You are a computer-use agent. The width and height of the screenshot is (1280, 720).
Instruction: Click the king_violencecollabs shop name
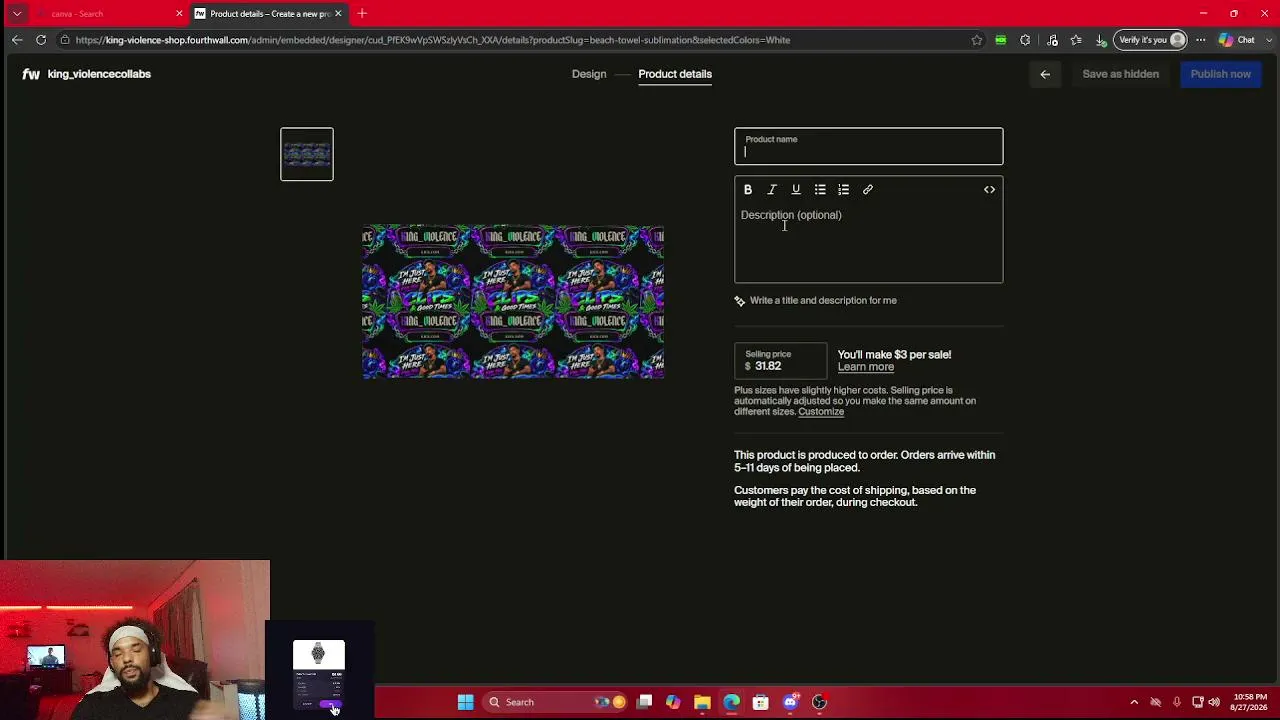99,74
